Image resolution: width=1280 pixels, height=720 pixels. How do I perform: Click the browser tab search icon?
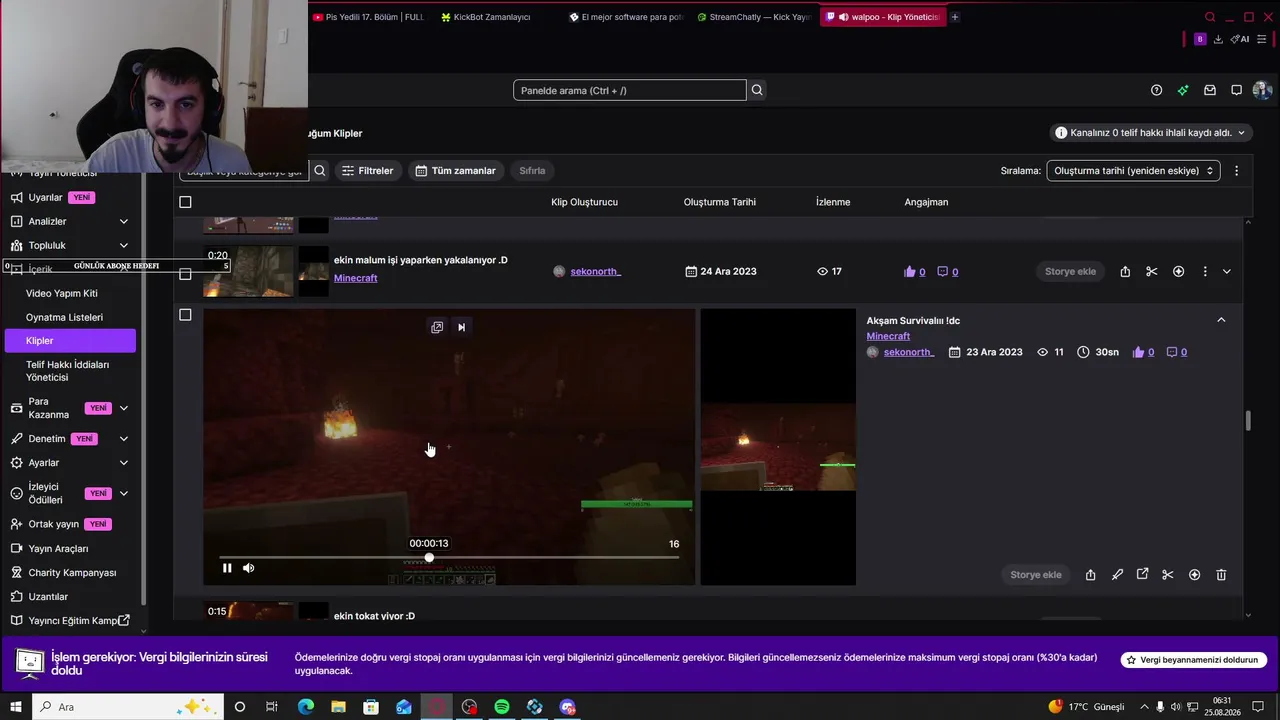pyautogui.click(x=1210, y=17)
